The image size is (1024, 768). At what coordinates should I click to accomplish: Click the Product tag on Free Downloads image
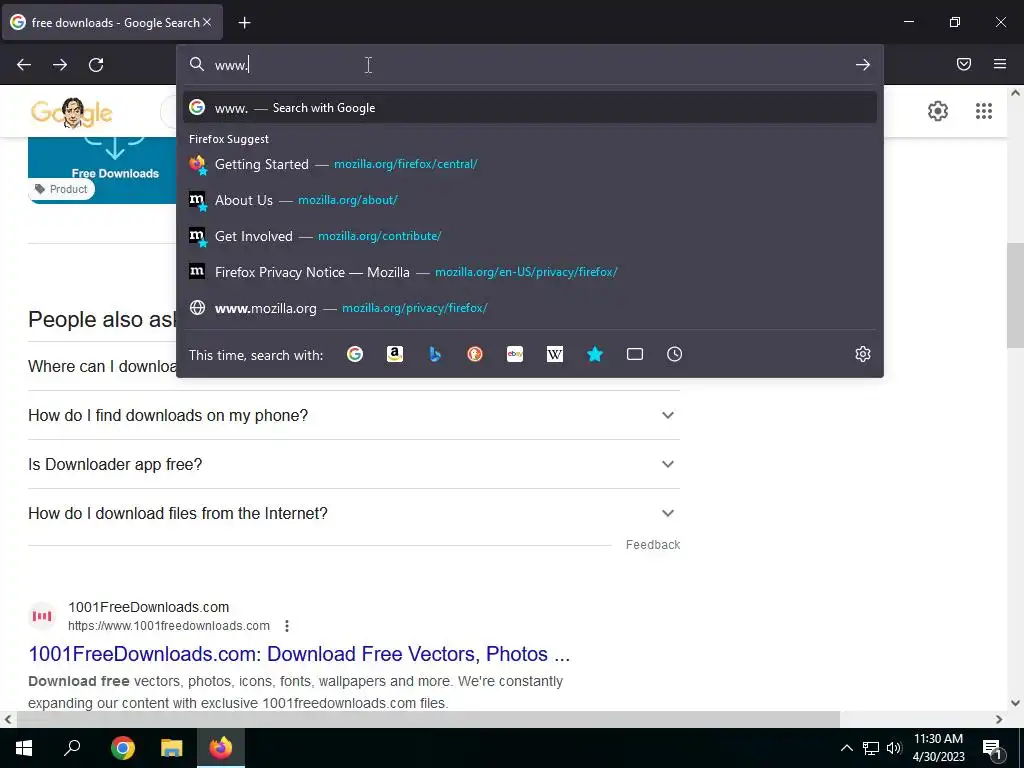[x=61, y=189]
